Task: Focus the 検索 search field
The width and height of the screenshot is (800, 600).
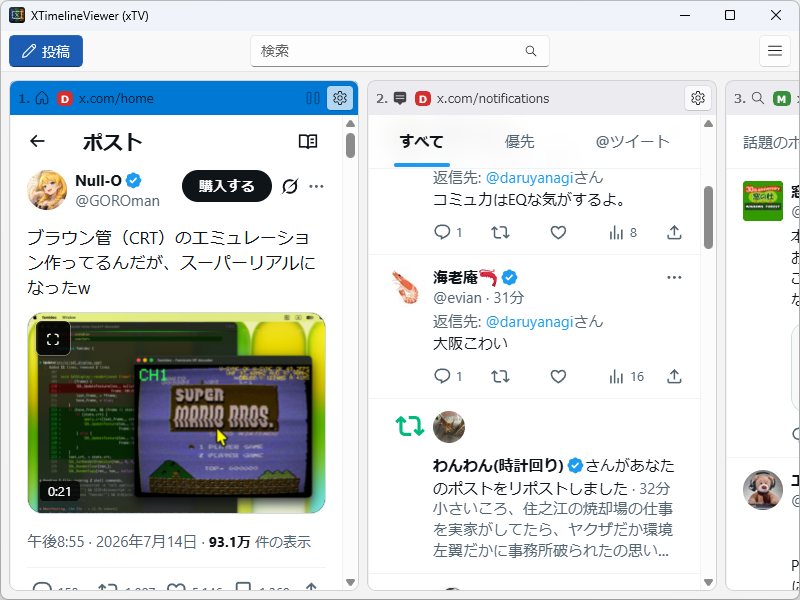Action: tap(399, 51)
